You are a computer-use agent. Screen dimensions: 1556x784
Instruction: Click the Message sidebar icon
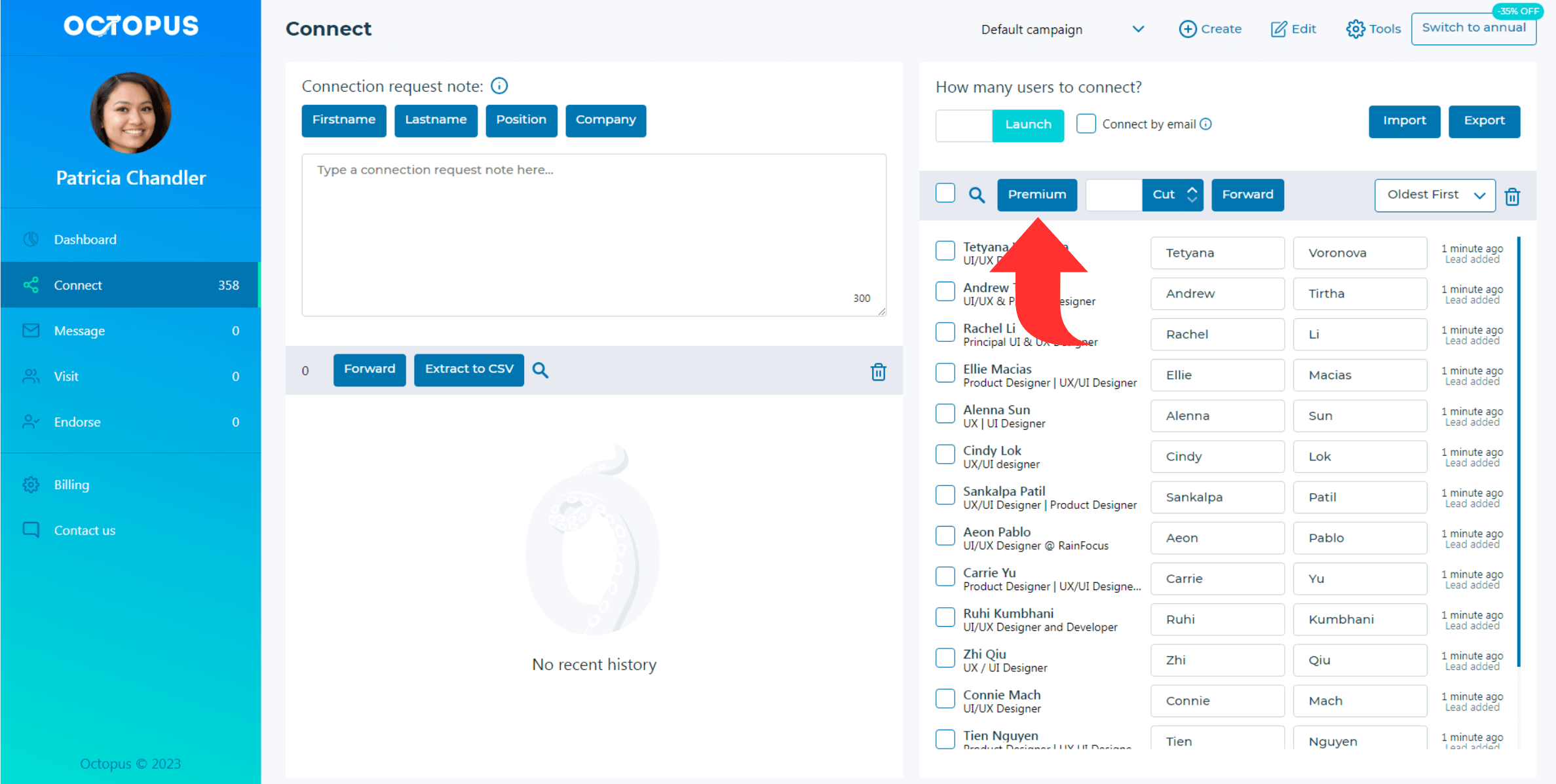[30, 331]
